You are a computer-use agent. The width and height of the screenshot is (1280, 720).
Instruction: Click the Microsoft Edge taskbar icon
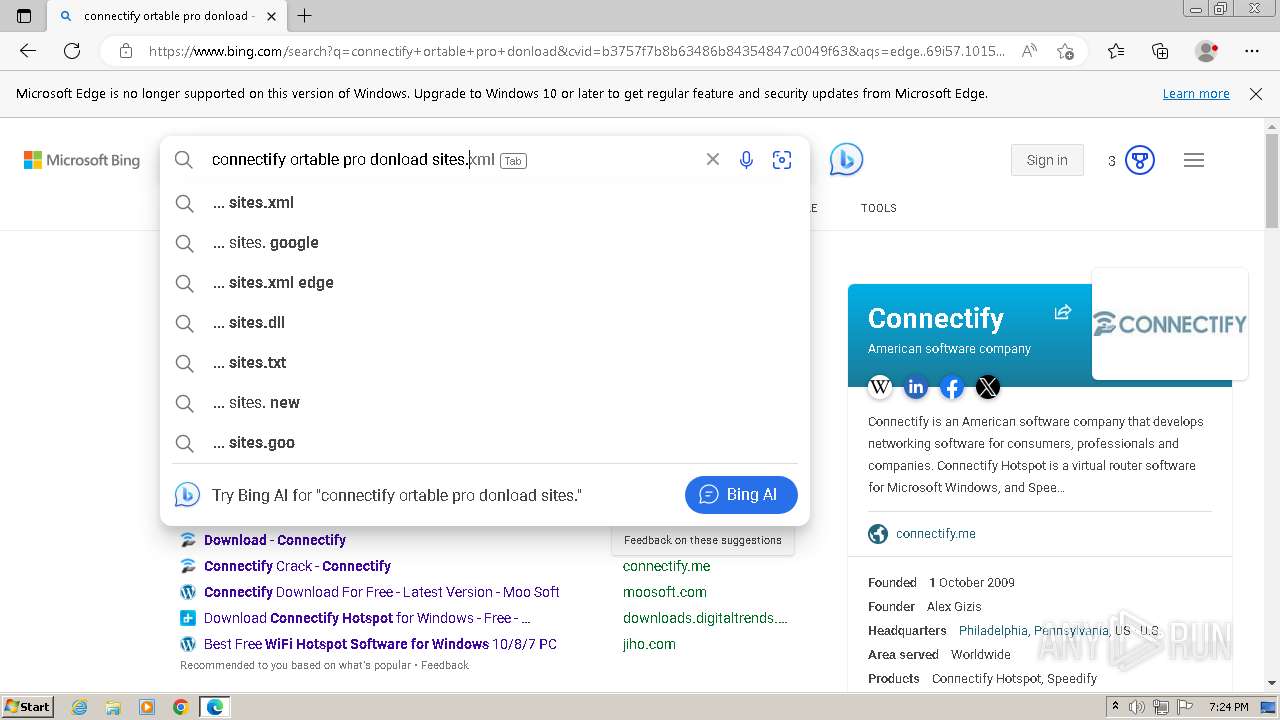click(x=214, y=707)
